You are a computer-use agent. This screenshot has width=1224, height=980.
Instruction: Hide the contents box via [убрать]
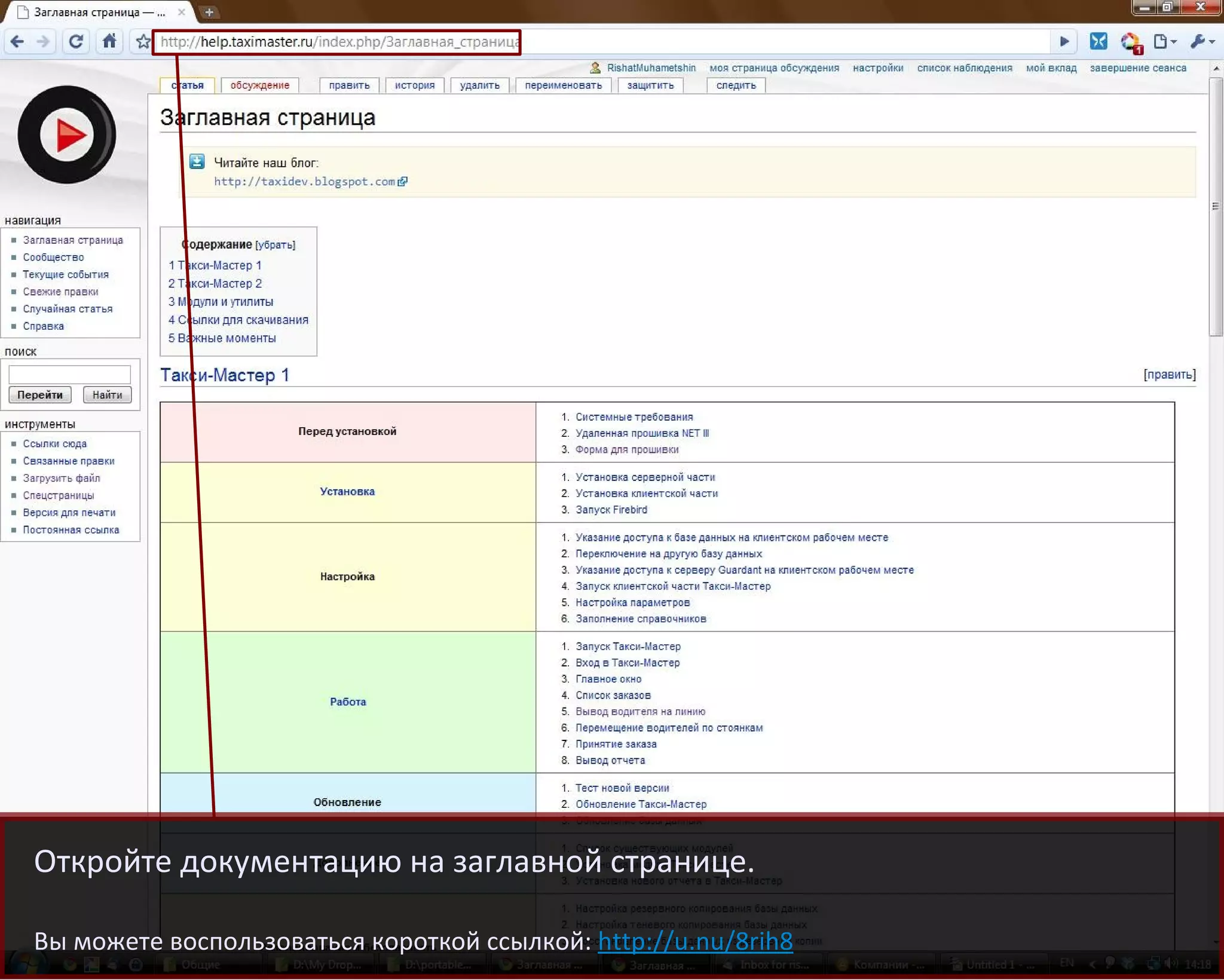click(275, 245)
